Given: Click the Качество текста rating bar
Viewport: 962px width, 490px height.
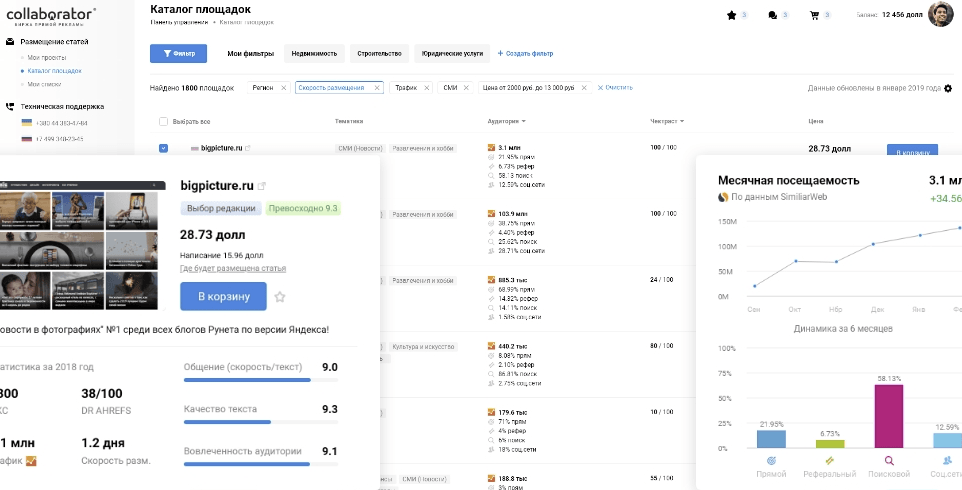Looking at the screenshot, I should (261, 422).
